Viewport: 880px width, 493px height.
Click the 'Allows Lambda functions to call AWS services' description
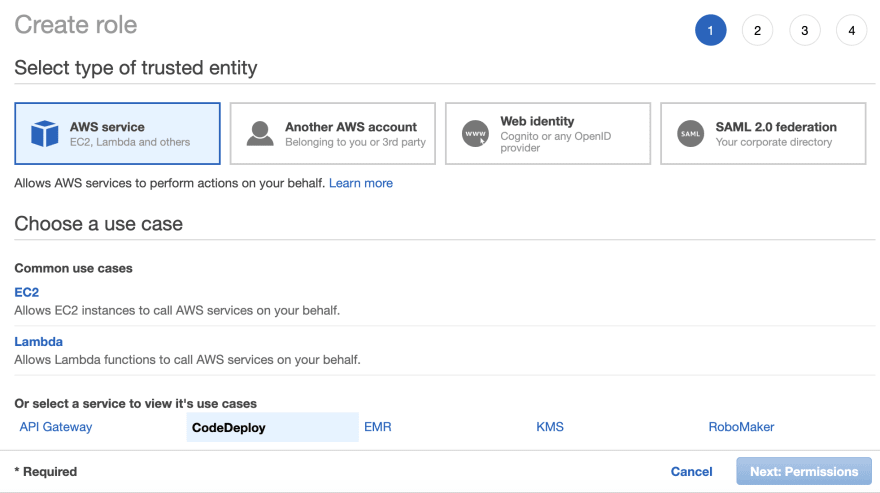[187, 360]
